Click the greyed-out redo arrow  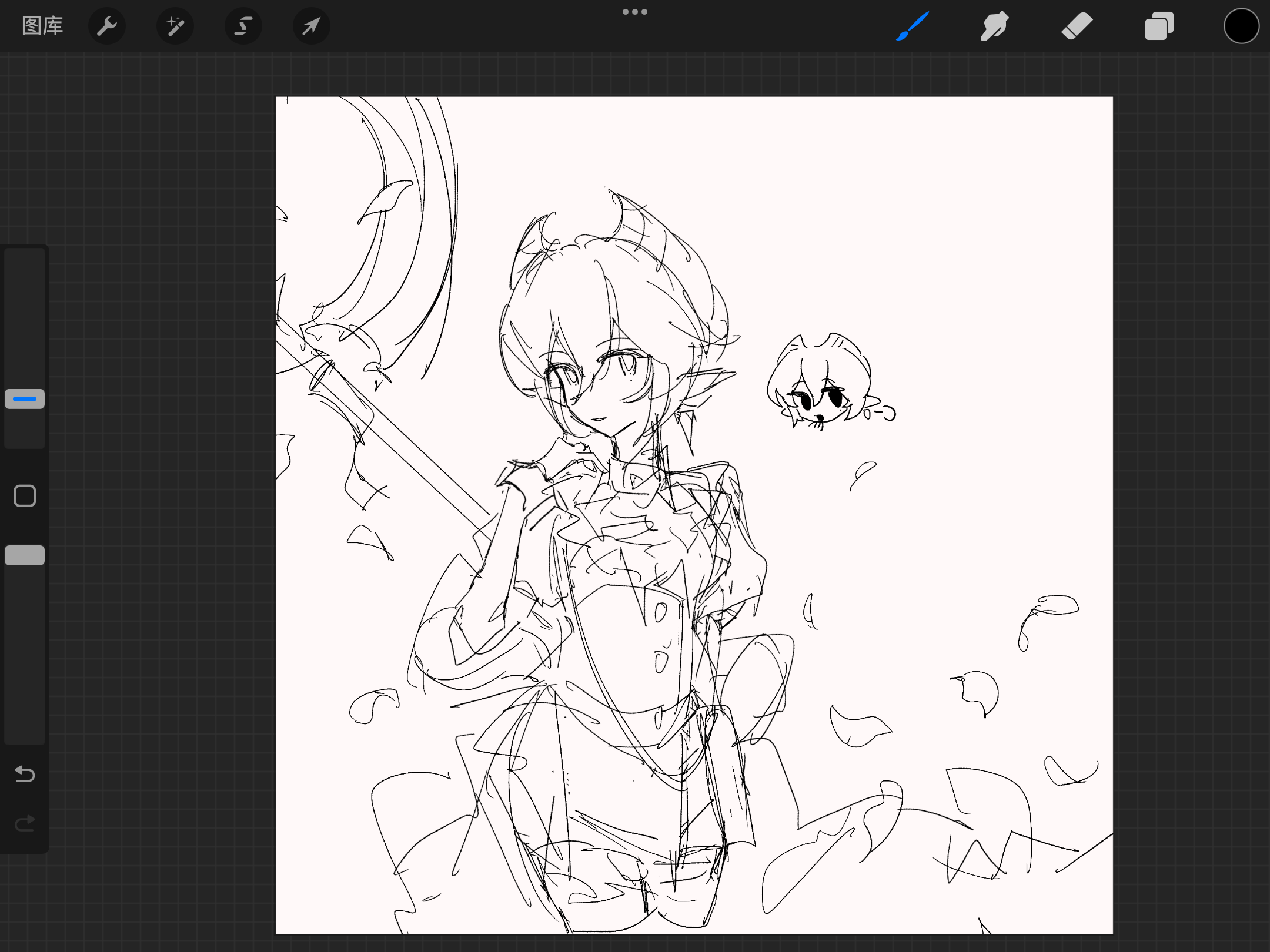click(25, 823)
